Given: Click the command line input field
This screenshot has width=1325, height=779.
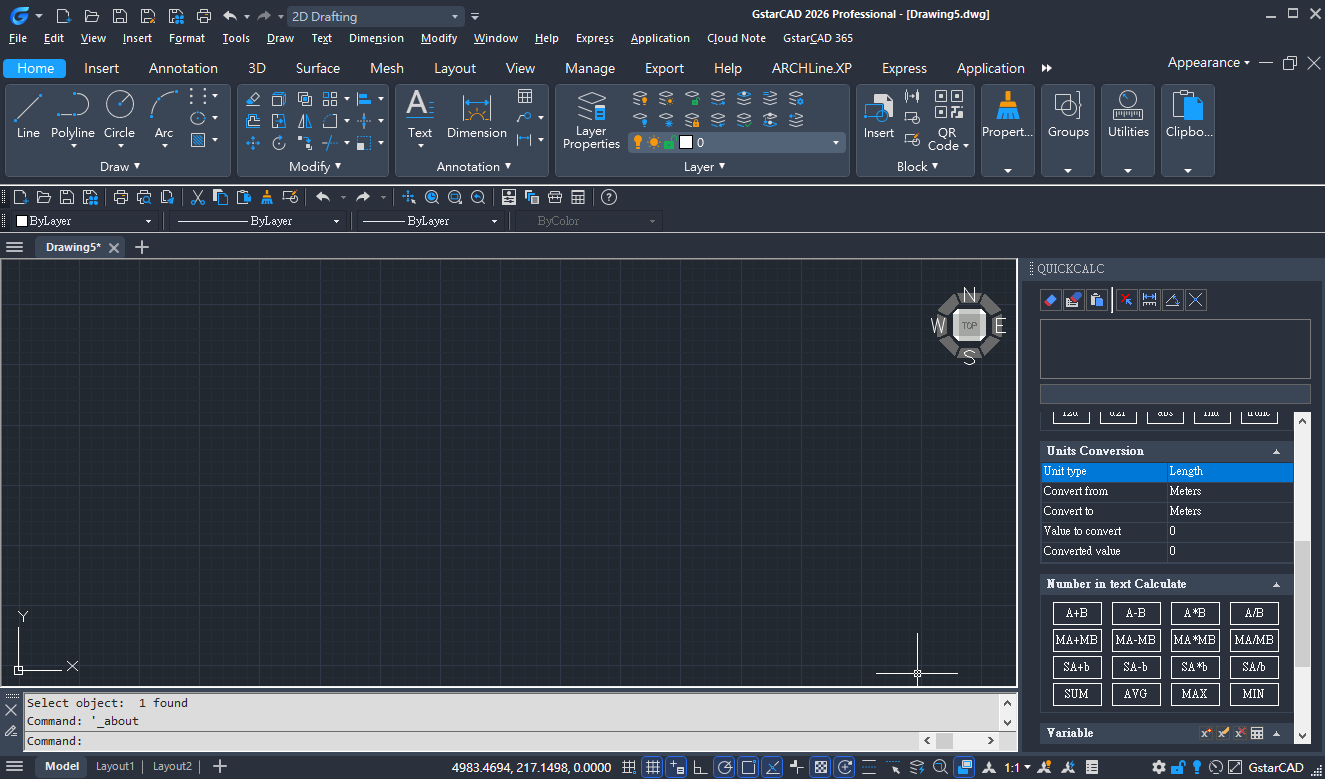Looking at the screenshot, I should click(470, 741).
